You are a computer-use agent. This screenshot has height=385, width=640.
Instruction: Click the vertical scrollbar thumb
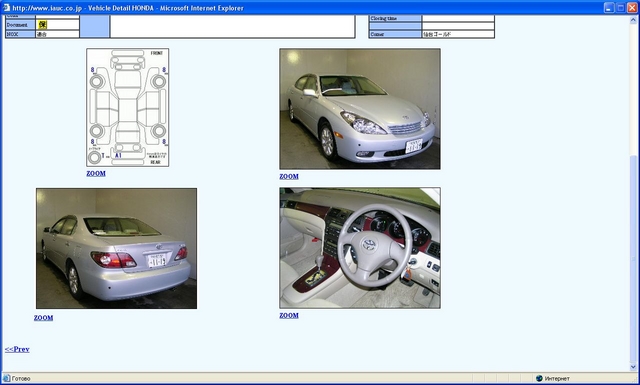pos(633,259)
